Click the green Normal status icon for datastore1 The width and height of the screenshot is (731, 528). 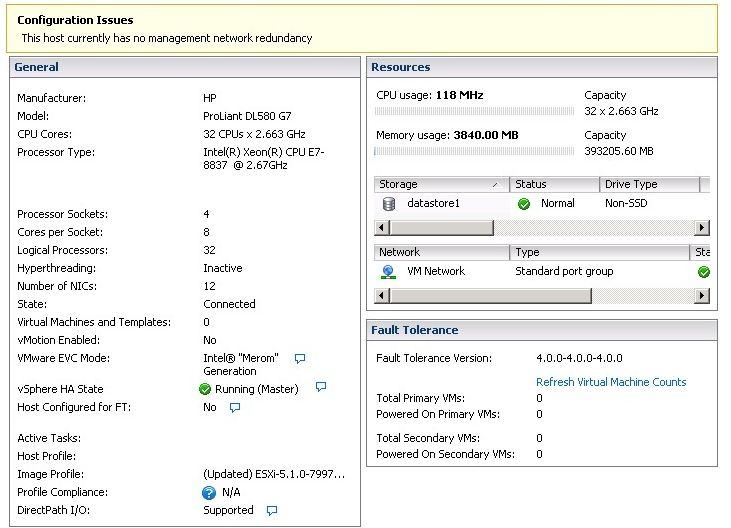[524, 204]
